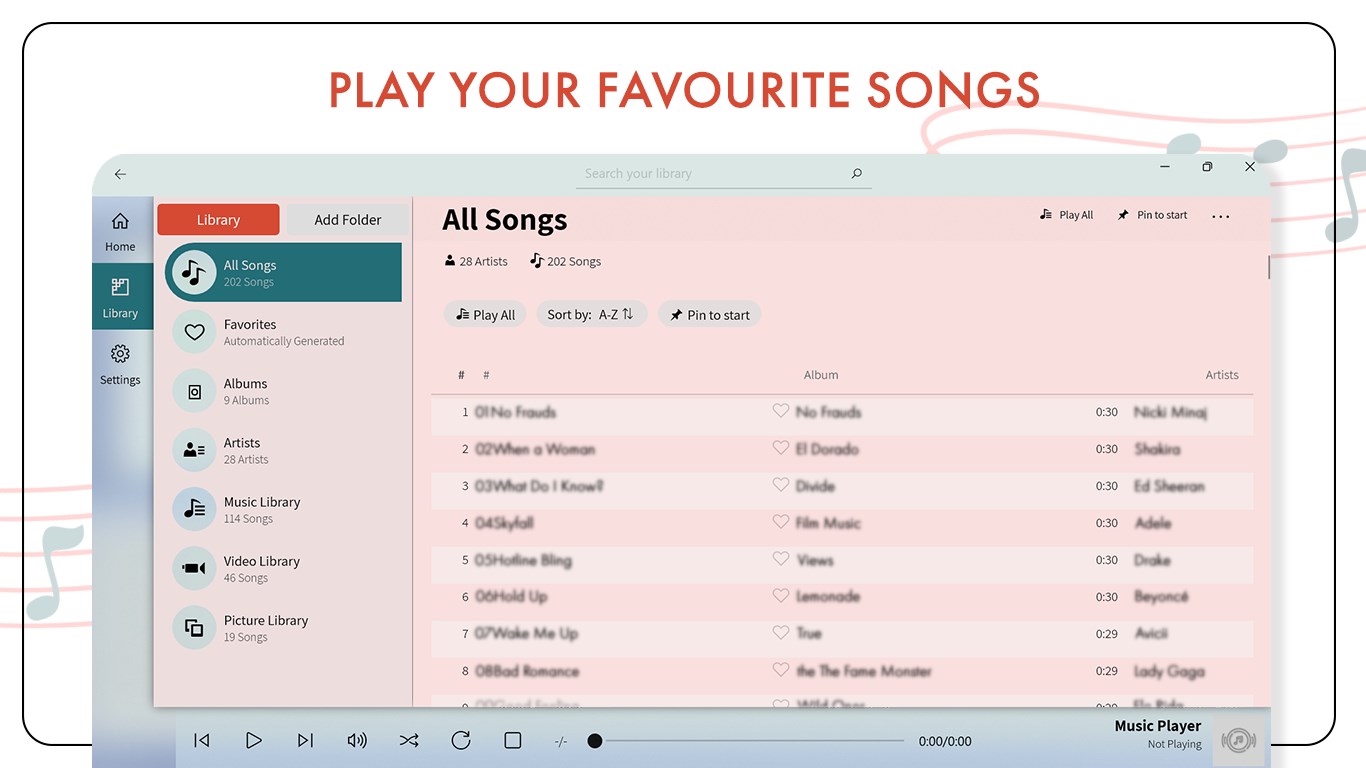Open the Albums library section

(x=283, y=391)
